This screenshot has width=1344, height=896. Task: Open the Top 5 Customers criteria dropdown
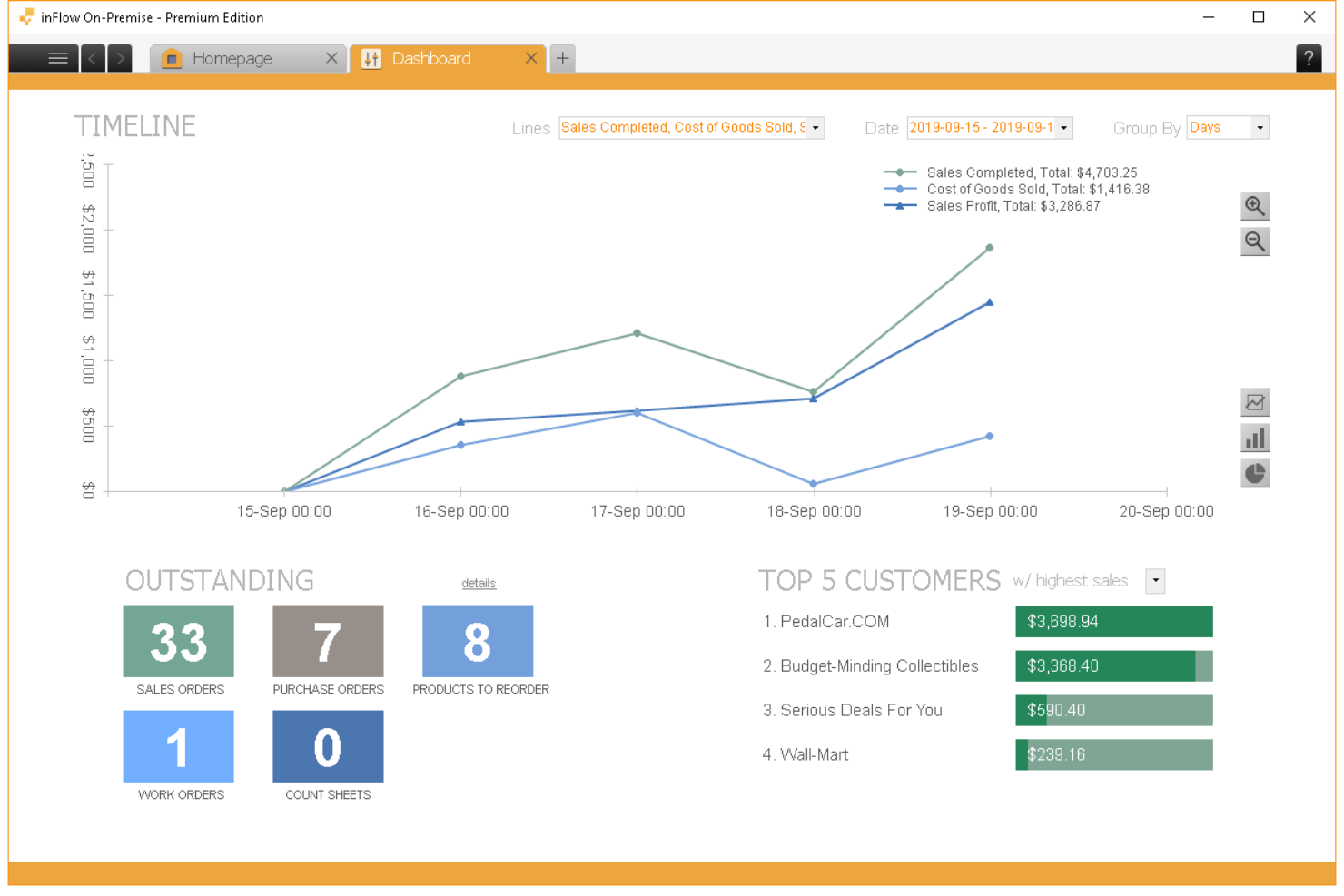(x=1155, y=581)
